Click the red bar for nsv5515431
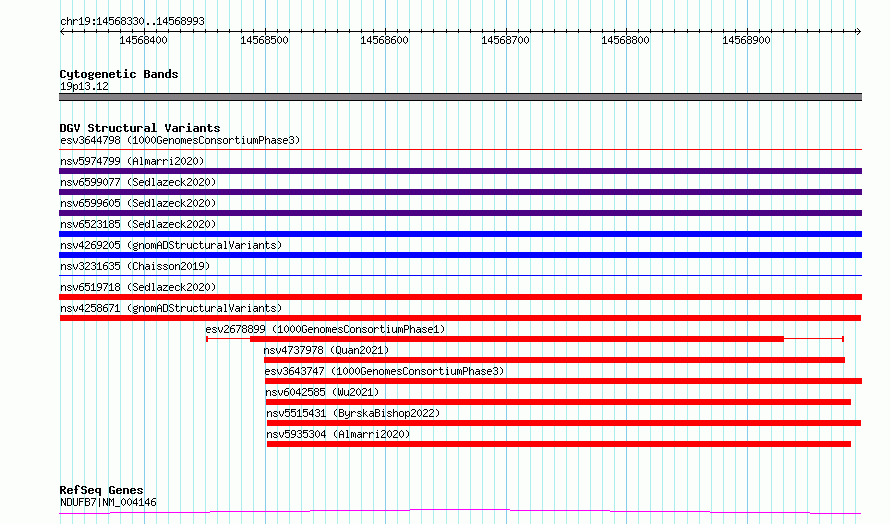890x524 pixels. point(564,423)
